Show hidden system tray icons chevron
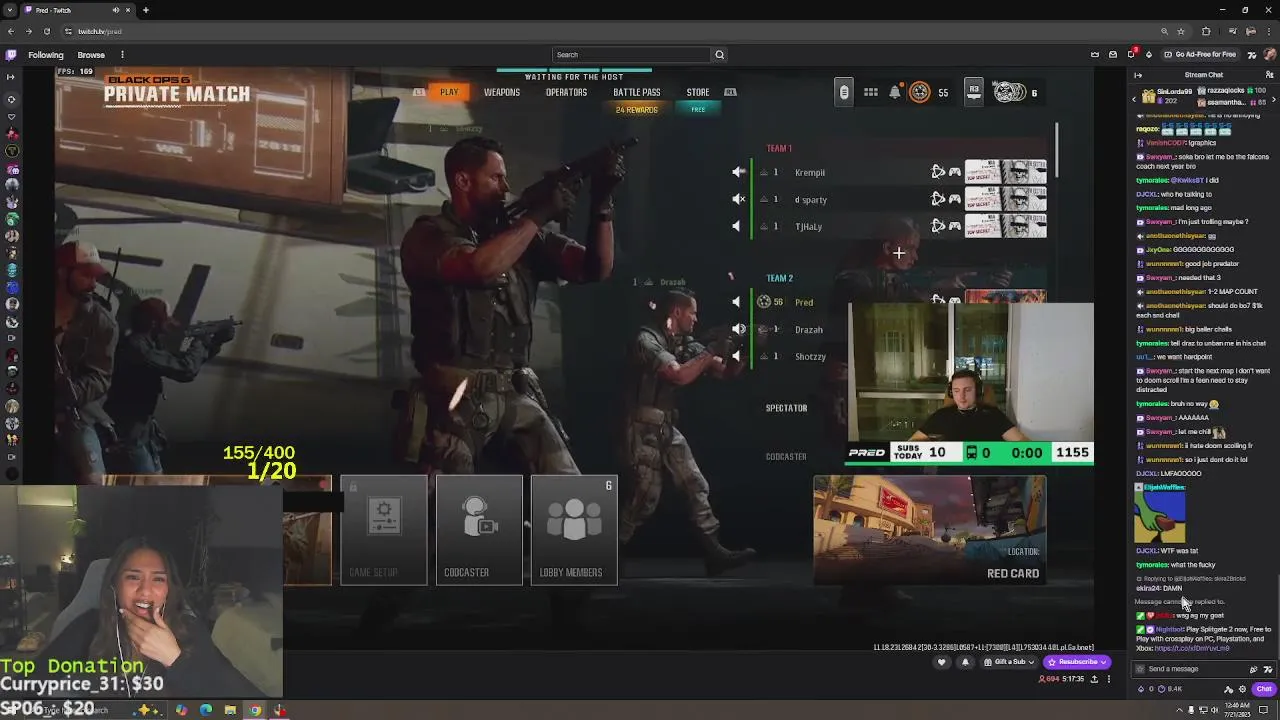This screenshot has width=1280, height=720. (1178, 710)
